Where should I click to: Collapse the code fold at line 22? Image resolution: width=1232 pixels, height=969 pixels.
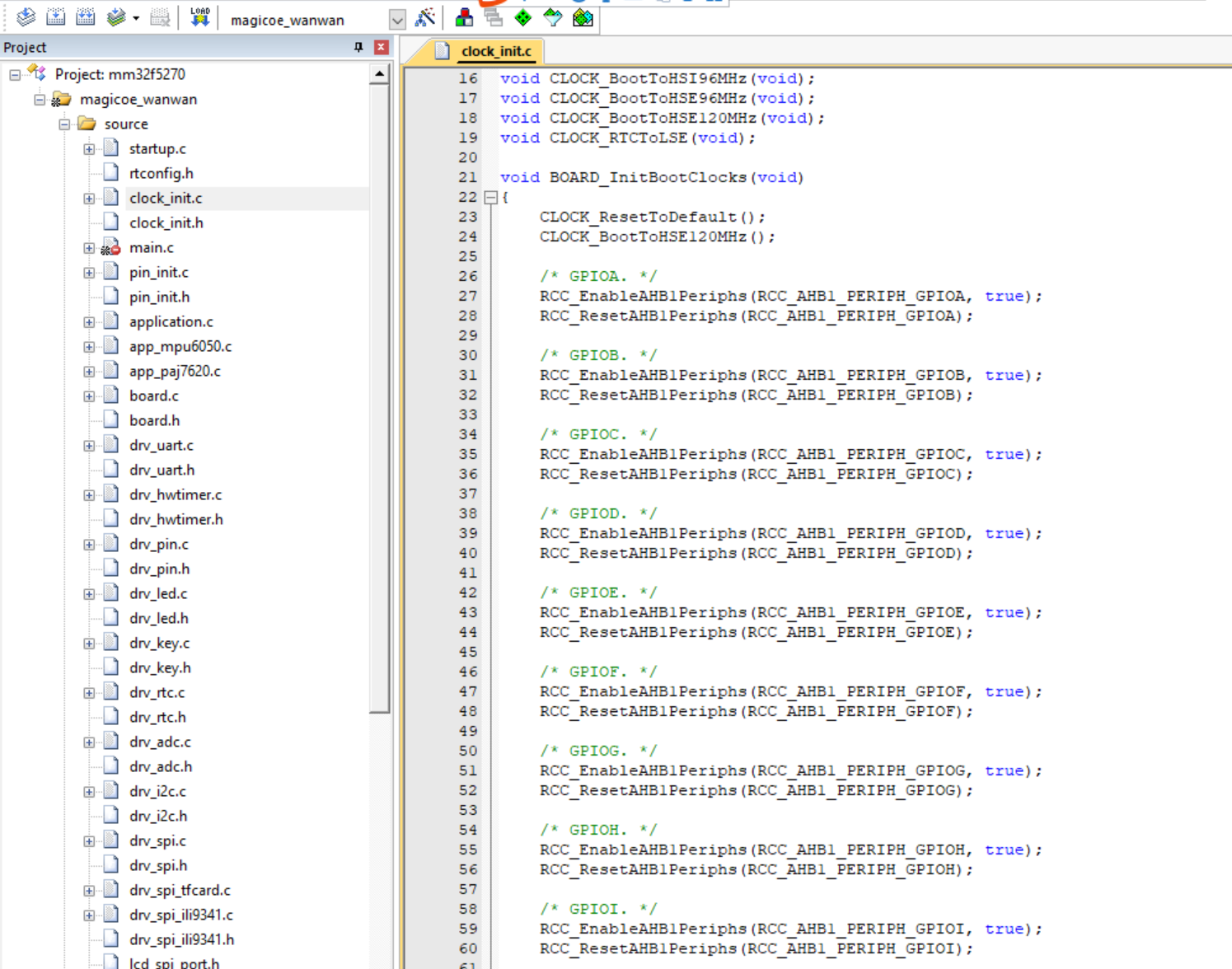[x=491, y=198]
